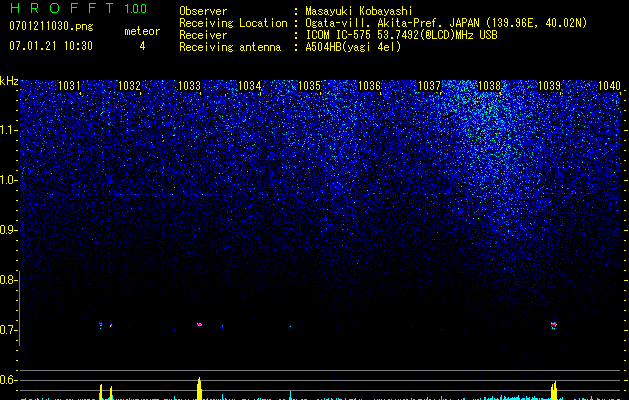Click the meteor count label

click(142, 31)
